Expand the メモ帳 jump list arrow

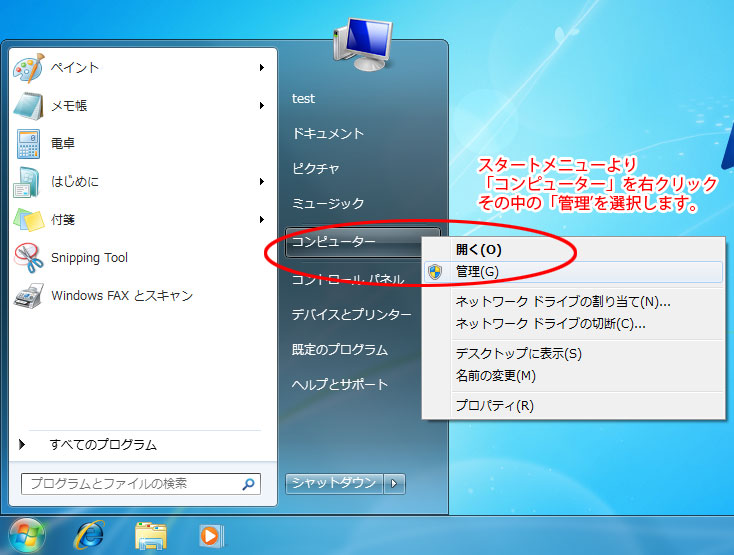tap(262, 106)
